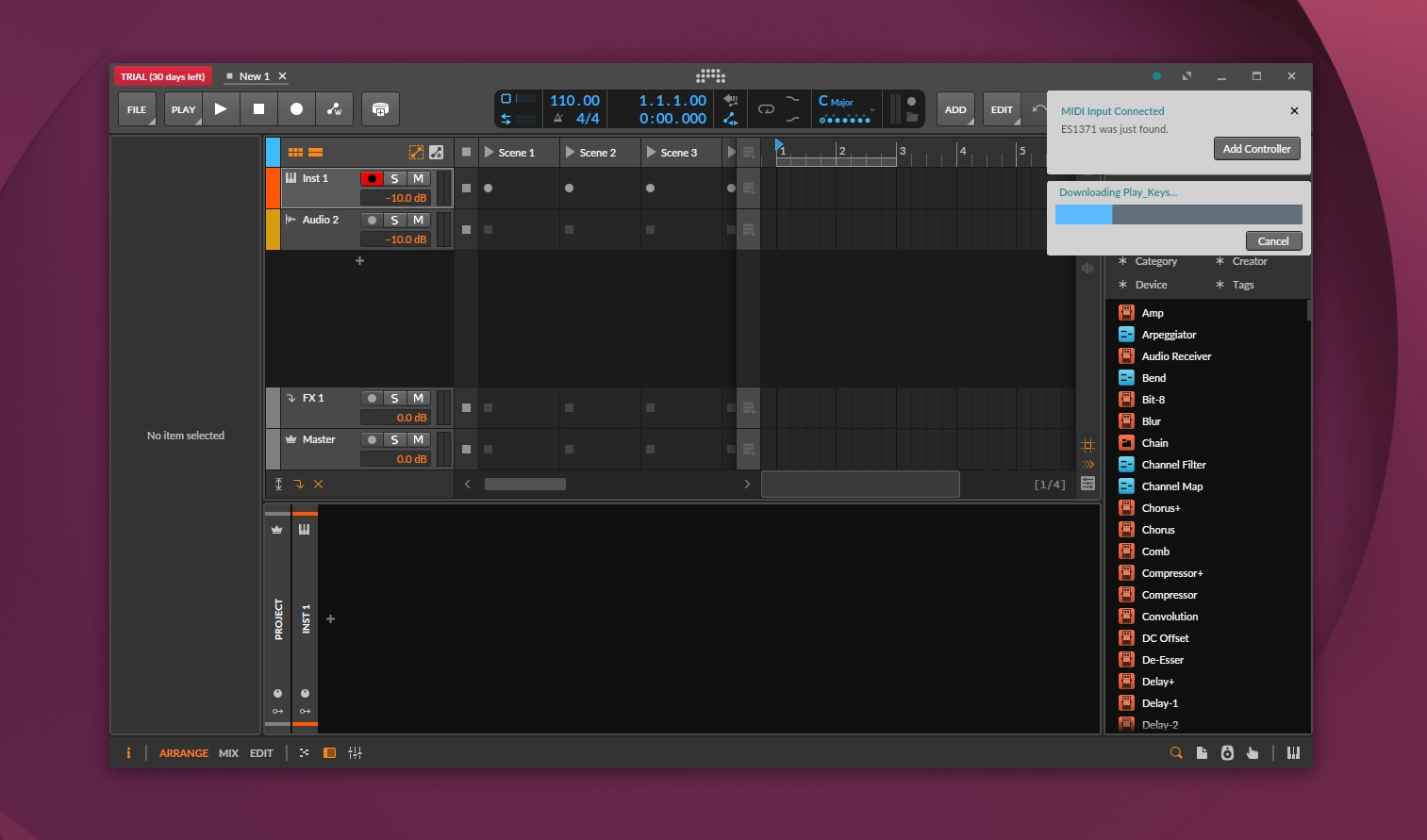Launch Scene 3

(x=652, y=152)
